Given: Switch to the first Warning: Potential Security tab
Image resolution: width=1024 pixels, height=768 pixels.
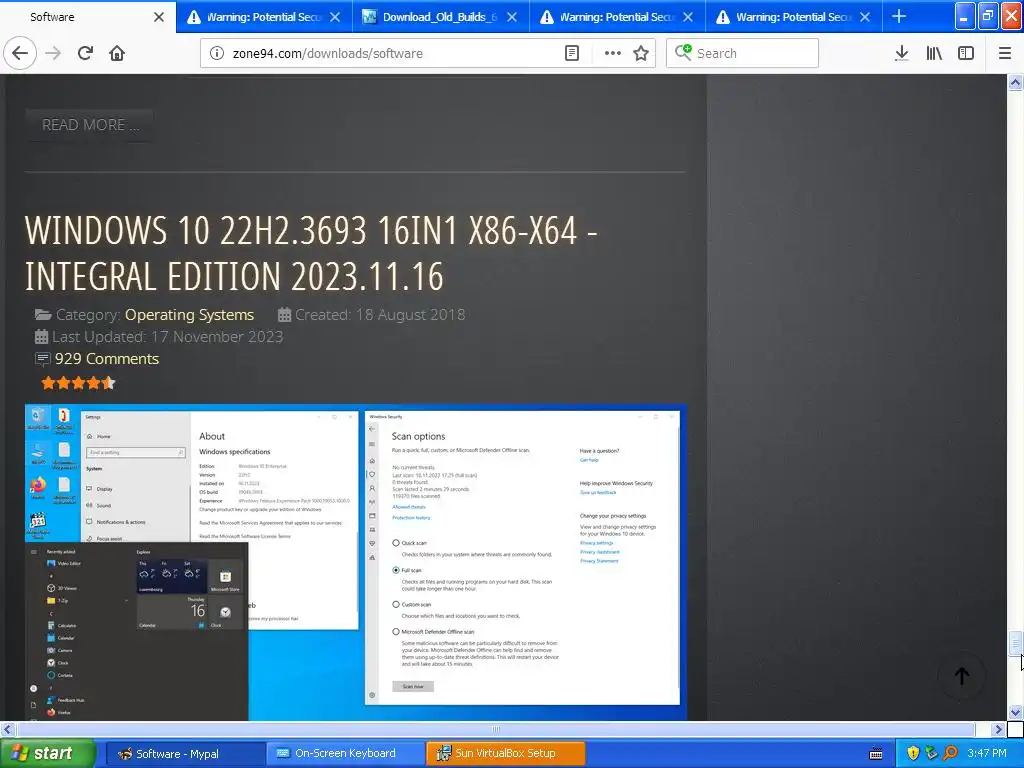Looking at the screenshot, I should pyautogui.click(x=264, y=17).
